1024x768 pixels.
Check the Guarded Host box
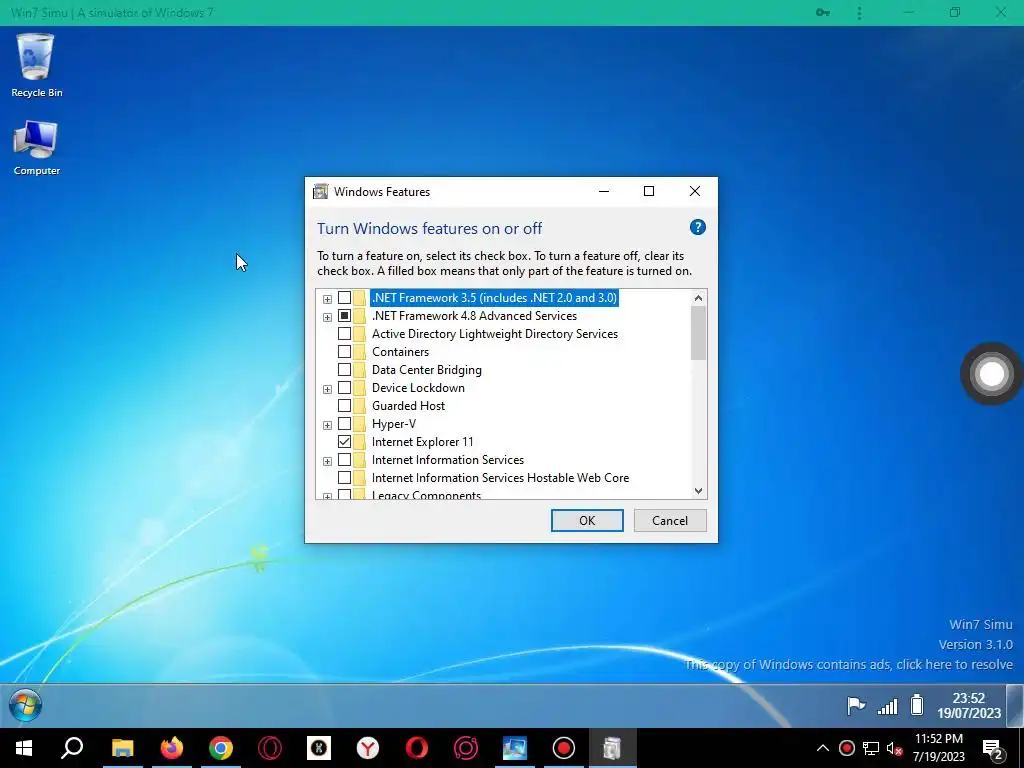344,406
